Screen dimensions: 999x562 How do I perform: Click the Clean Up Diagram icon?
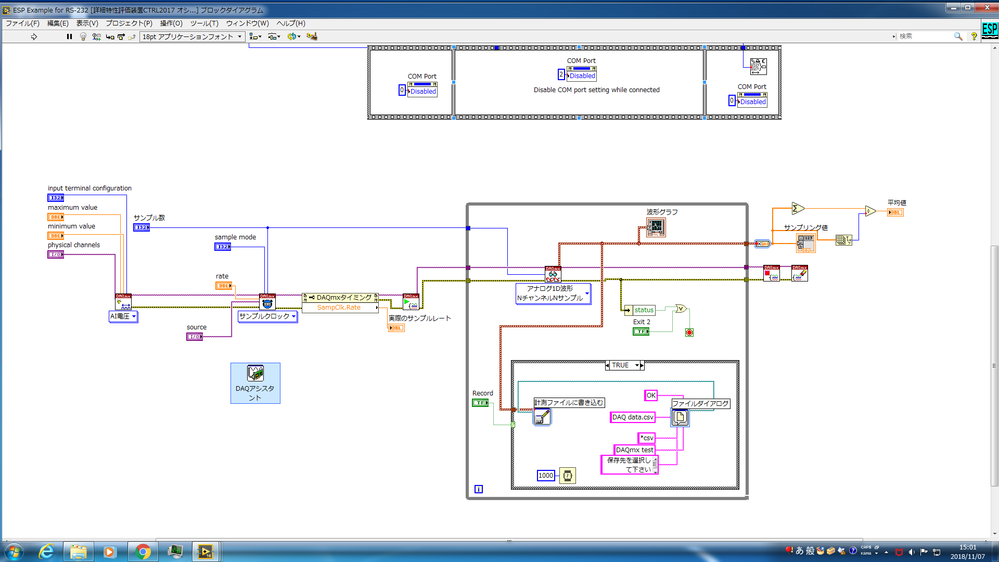[x=312, y=37]
